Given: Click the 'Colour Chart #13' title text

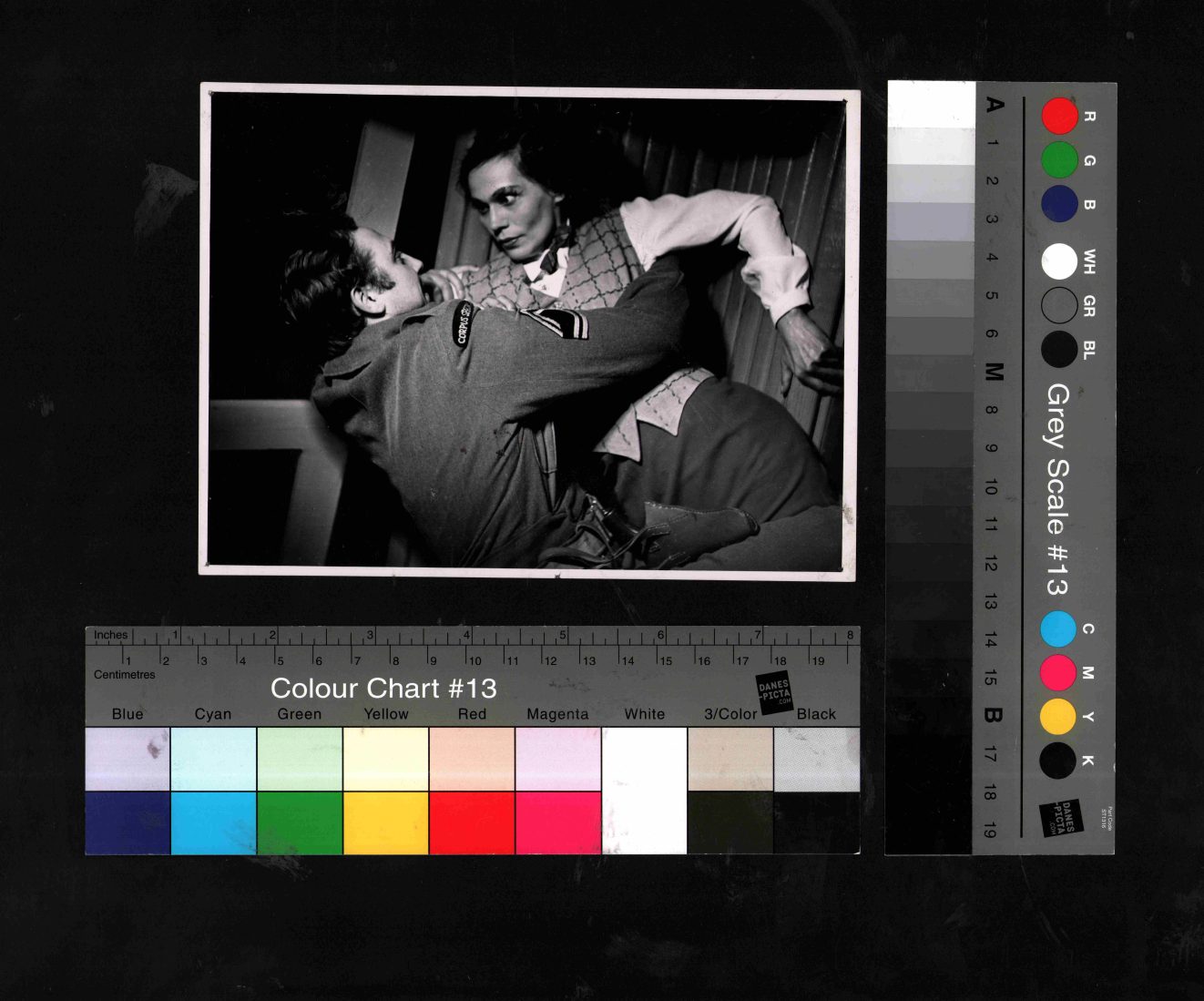Looking at the screenshot, I should (383, 689).
